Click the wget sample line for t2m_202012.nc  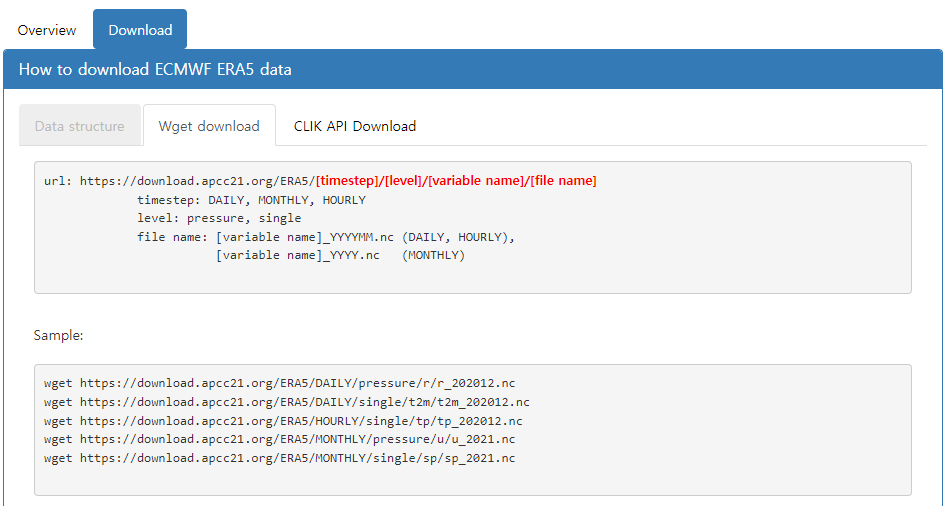[287, 402]
